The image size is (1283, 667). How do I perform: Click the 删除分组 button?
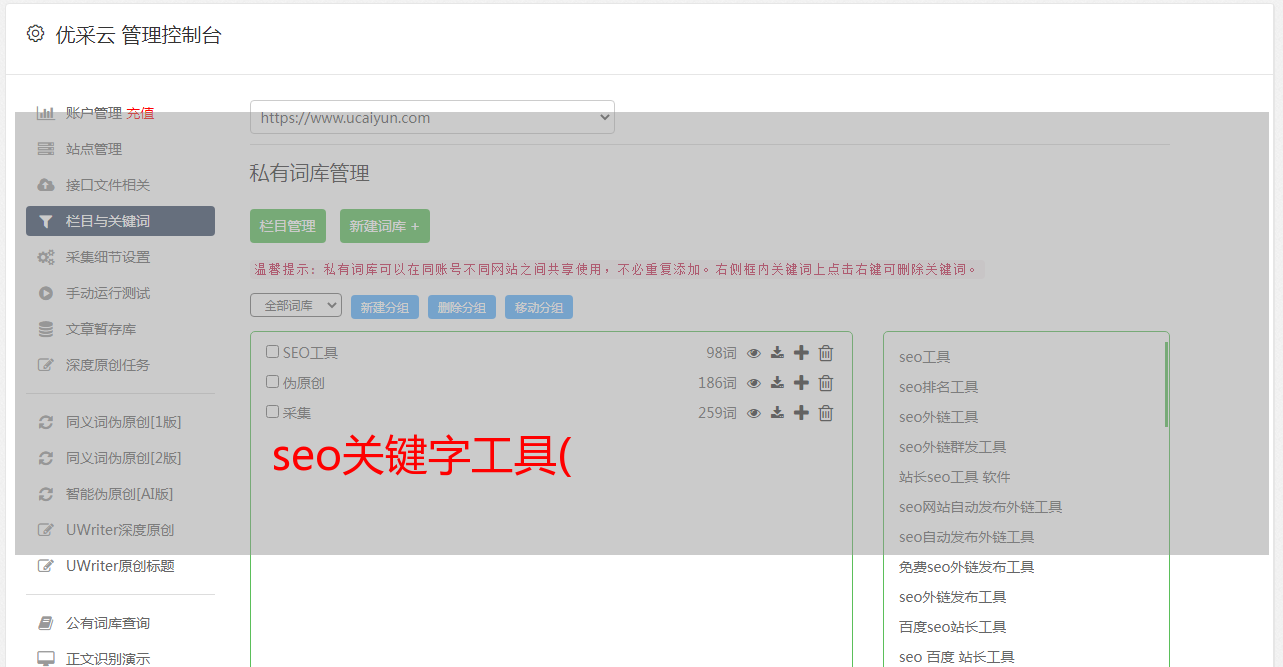click(462, 307)
